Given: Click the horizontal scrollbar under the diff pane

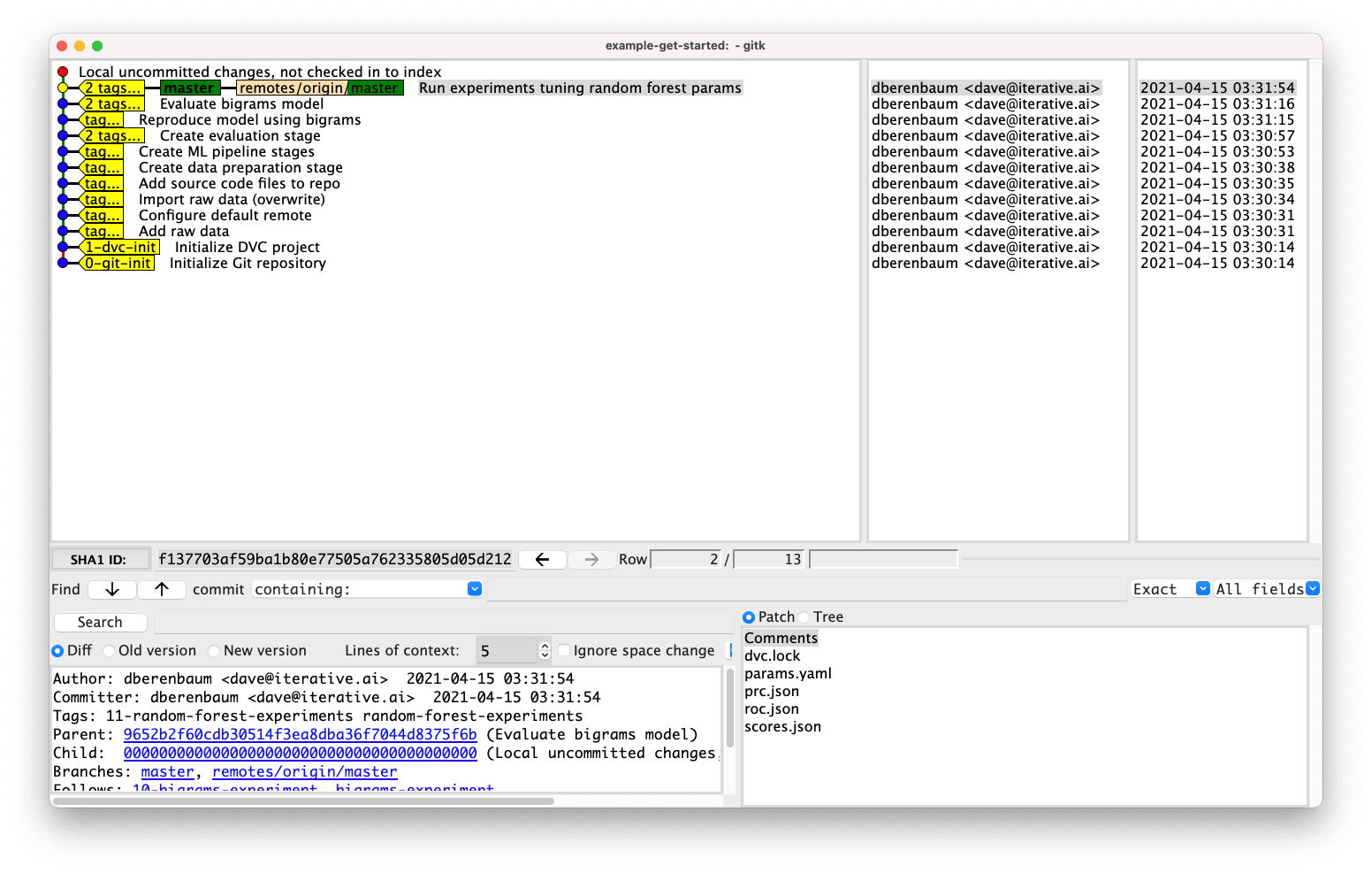Looking at the screenshot, I should (x=303, y=801).
